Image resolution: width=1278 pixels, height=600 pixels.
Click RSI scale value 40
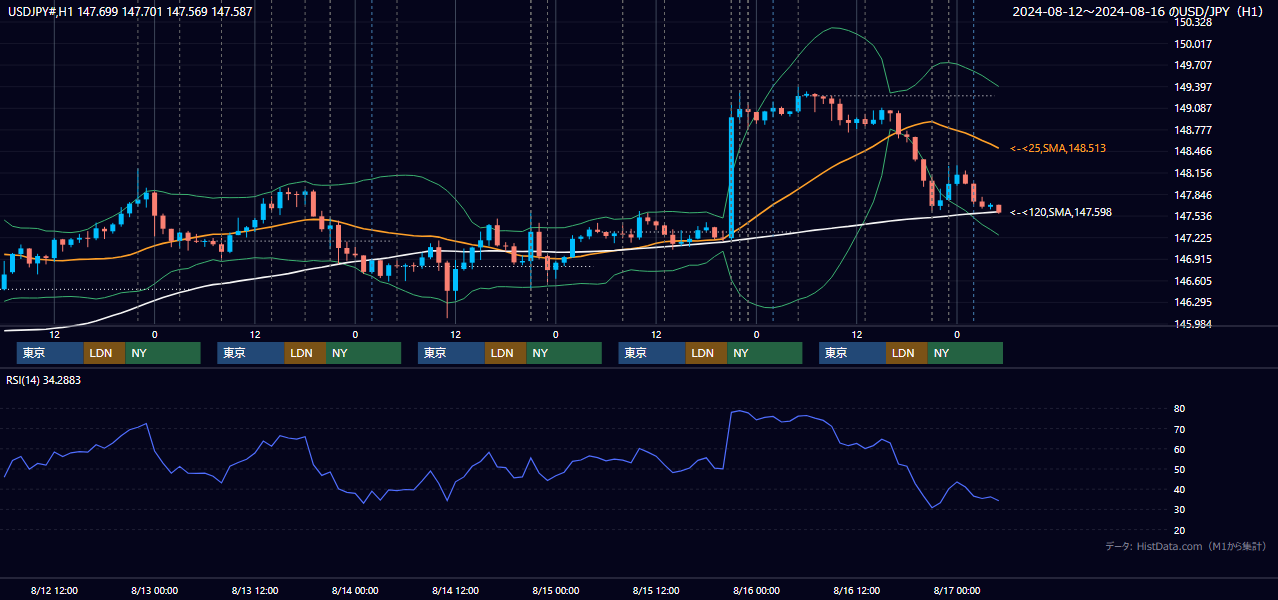click(1180, 489)
